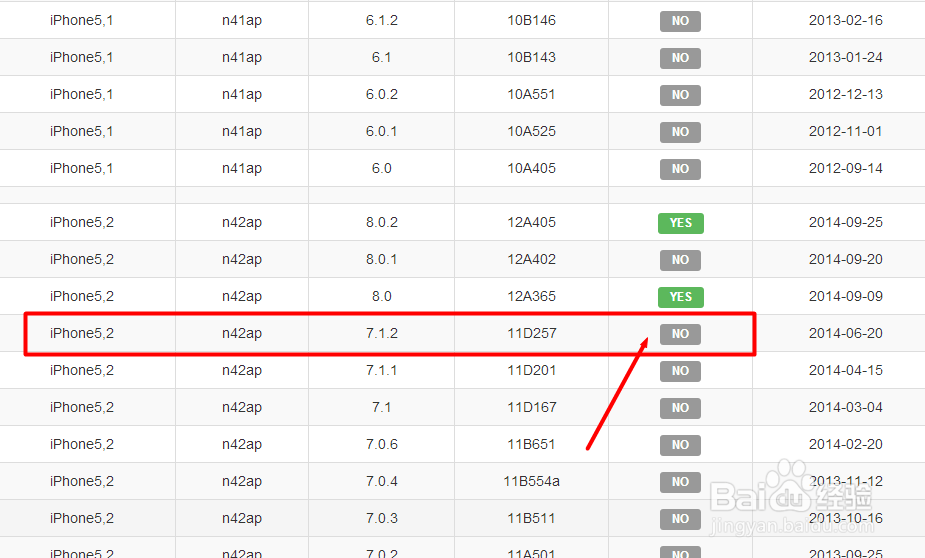Select version cell 7.0.3
The image size is (925, 558).
point(382,518)
